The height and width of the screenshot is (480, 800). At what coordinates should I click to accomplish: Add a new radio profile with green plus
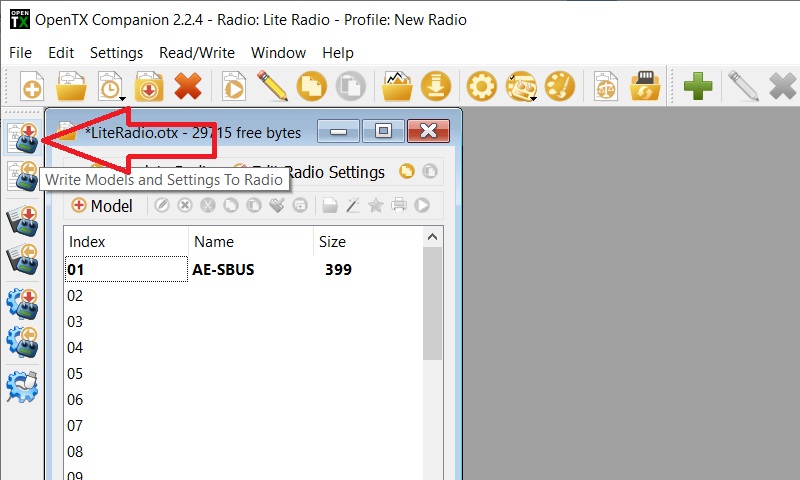(698, 86)
